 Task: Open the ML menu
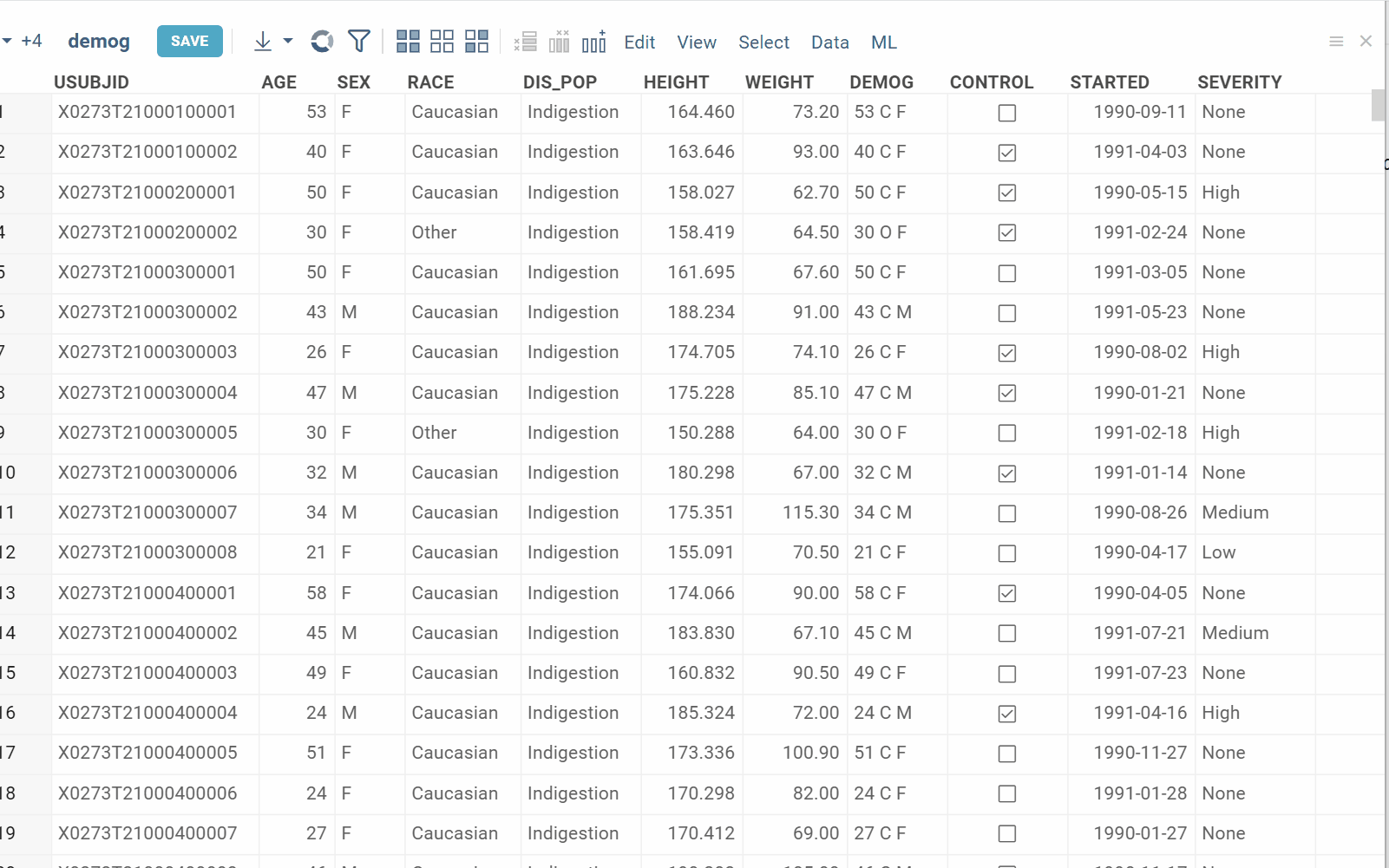pyautogui.click(x=883, y=42)
